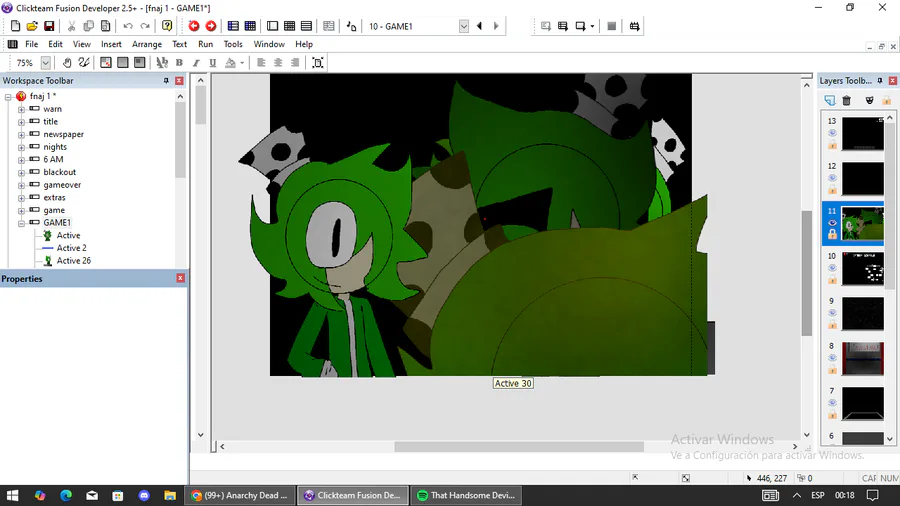
Task: Delete layer using trash icon
Action: point(847,100)
